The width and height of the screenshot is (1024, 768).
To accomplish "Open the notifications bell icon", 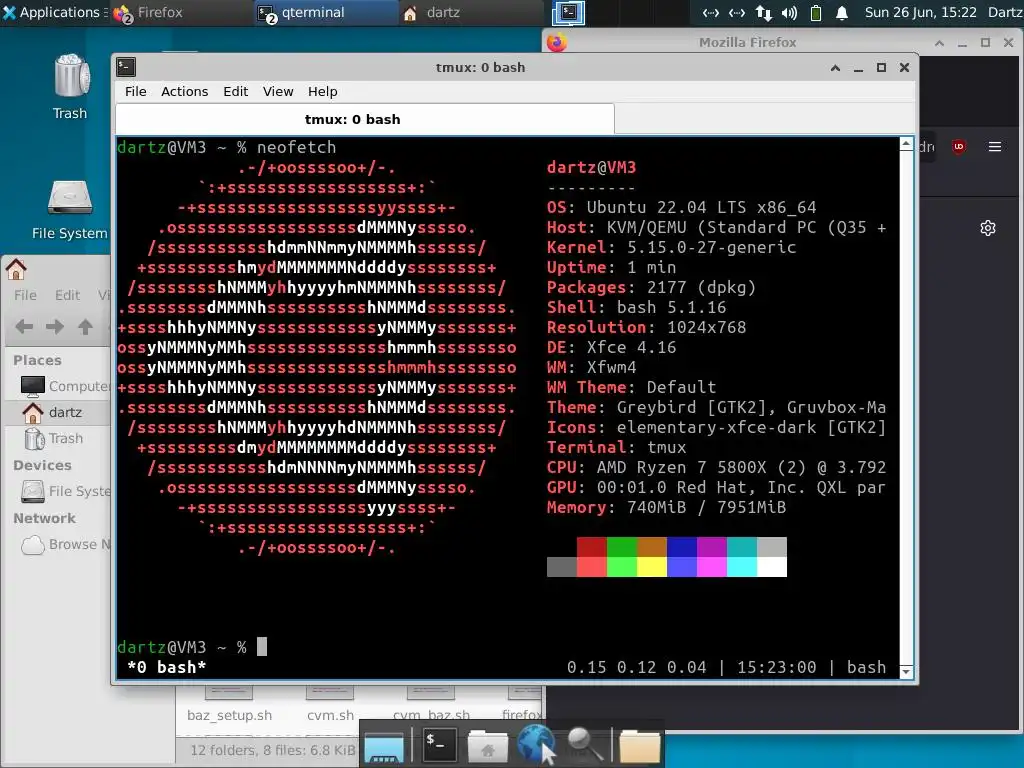I will tap(842, 12).
